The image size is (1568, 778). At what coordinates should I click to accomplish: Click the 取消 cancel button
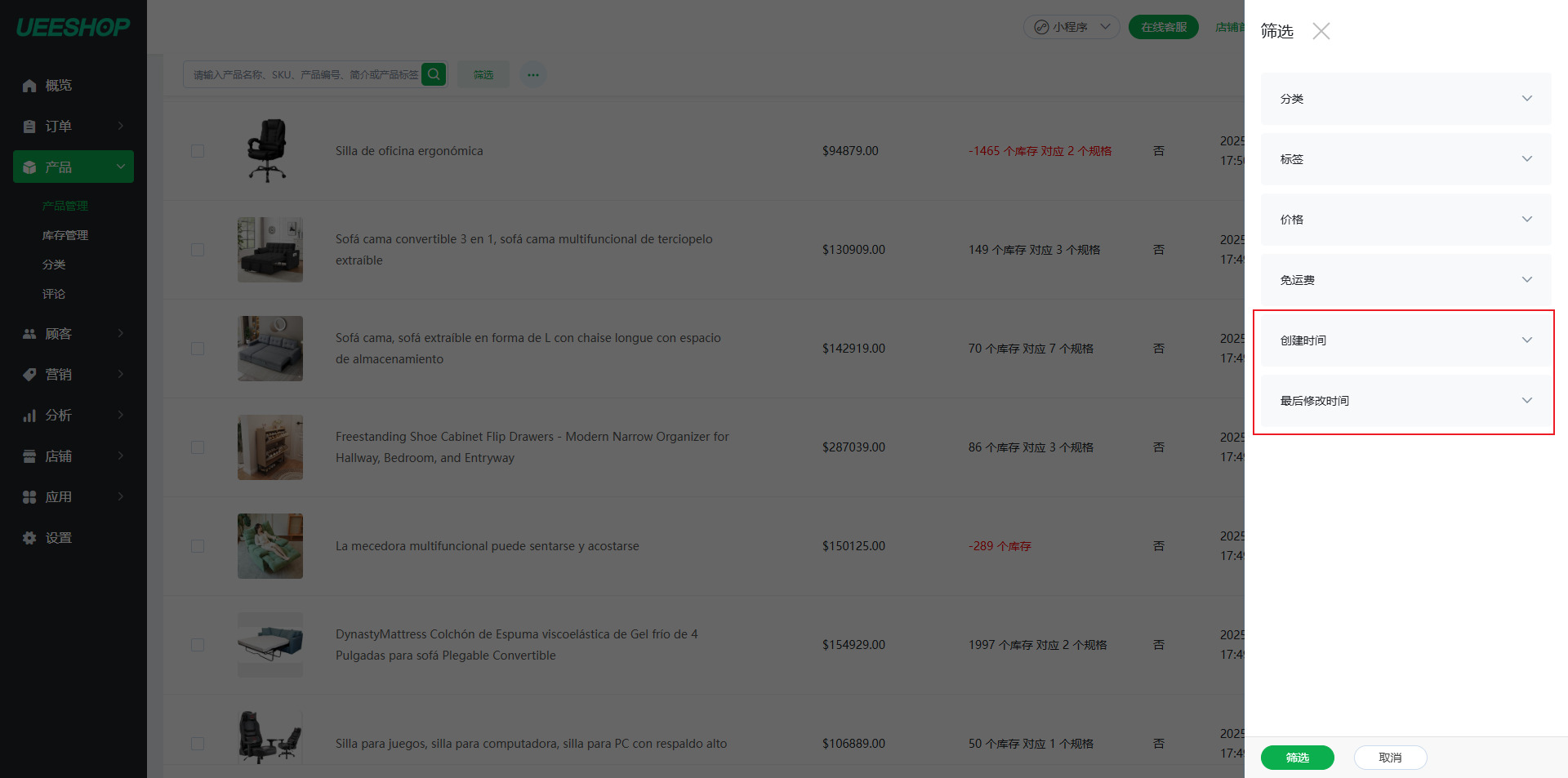coord(1390,758)
